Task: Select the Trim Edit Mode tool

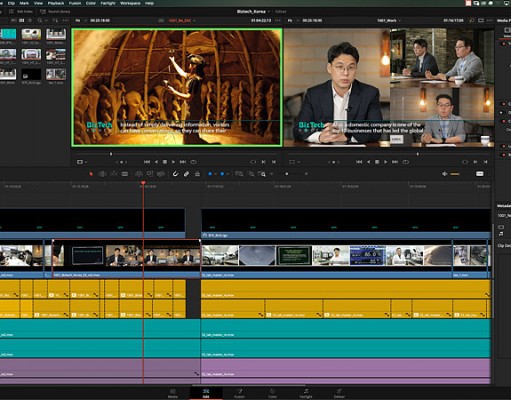Action: [102, 174]
